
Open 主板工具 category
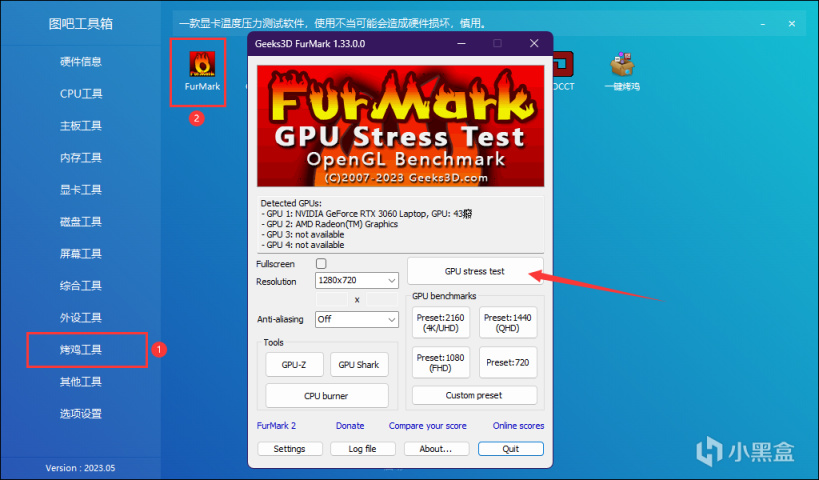(80, 125)
